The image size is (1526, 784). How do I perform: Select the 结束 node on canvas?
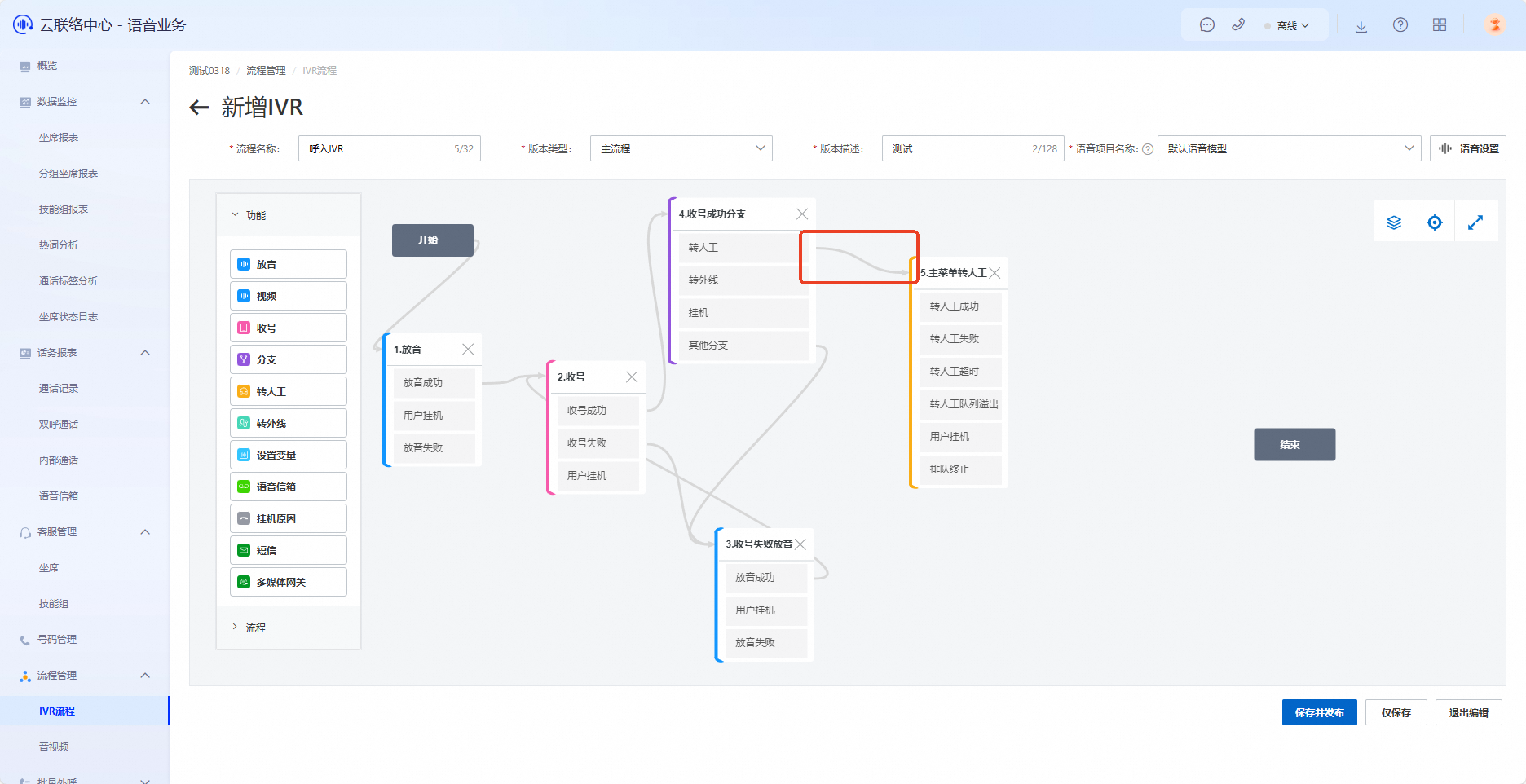coord(1294,445)
